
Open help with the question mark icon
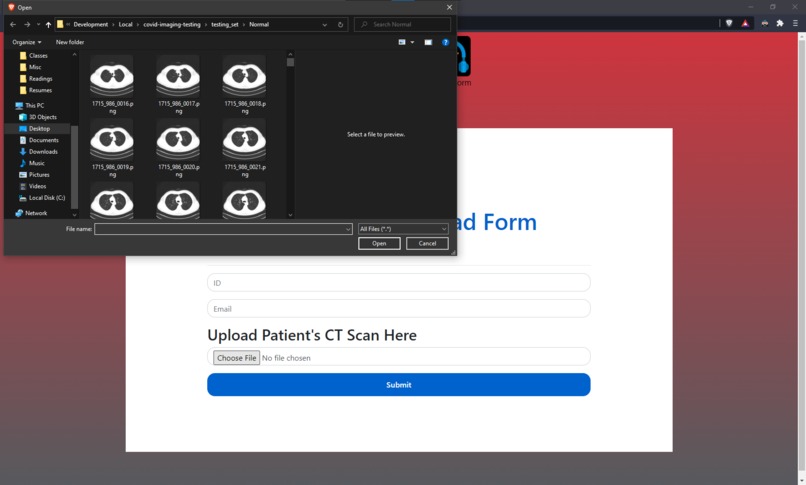(445, 42)
